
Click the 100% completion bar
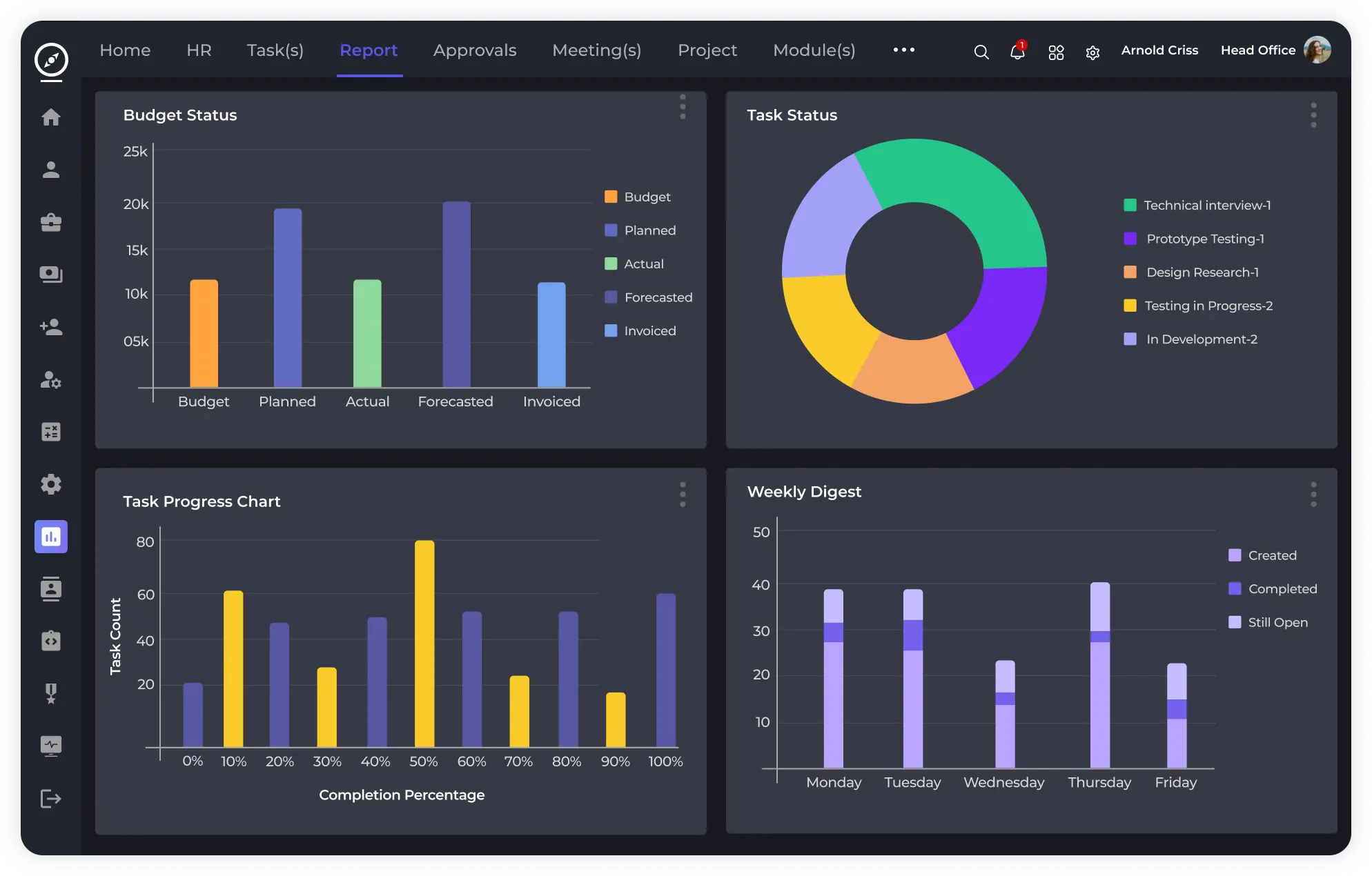tap(666, 670)
